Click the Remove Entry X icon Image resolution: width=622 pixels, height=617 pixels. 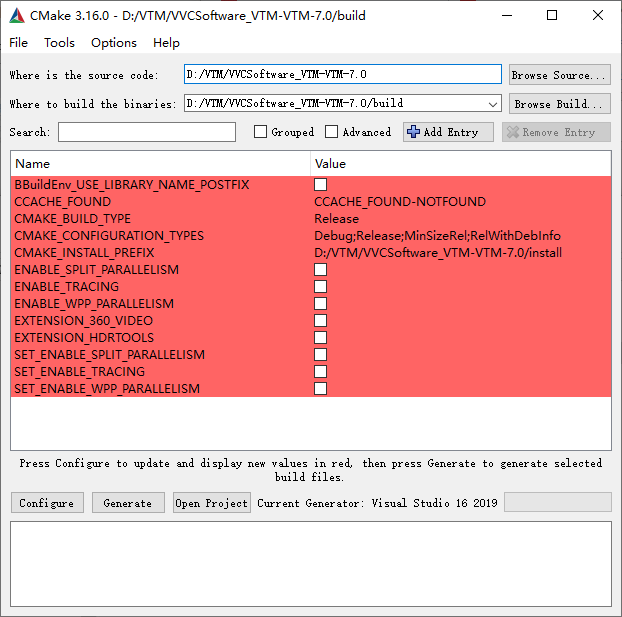[x=513, y=132]
